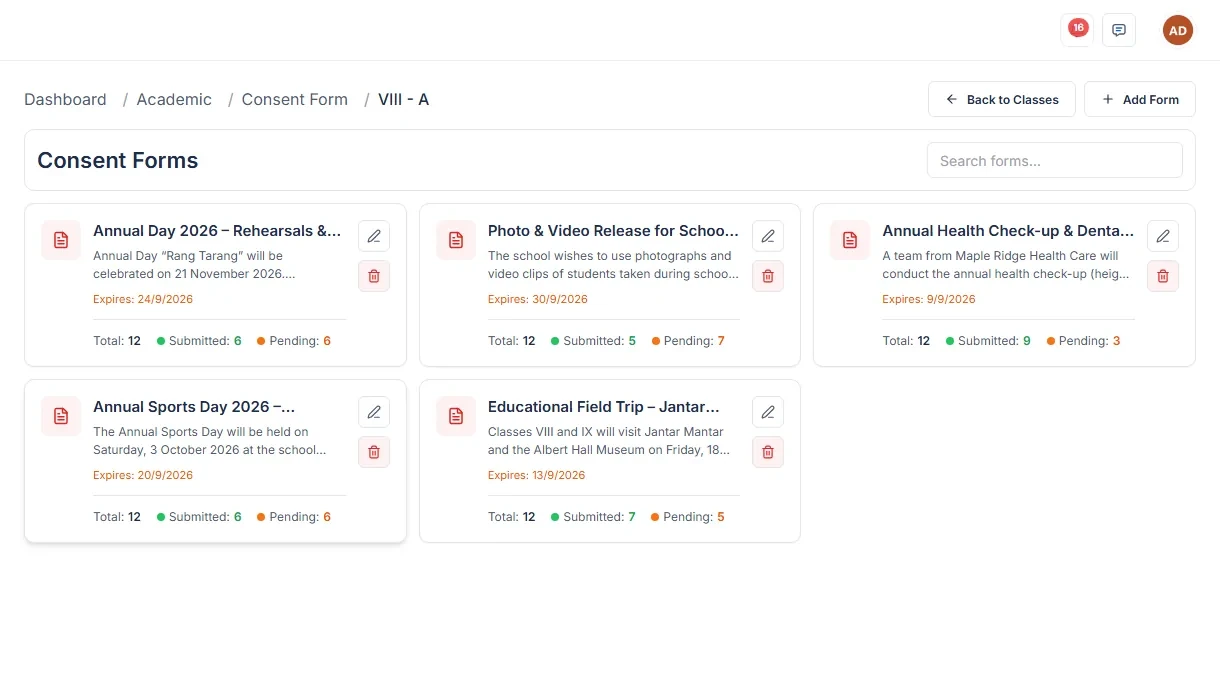Image resolution: width=1220 pixels, height=700 pixels.
Task: Delete the Annual Day 2026 Rehearsals form
Action: coord(374,276)
